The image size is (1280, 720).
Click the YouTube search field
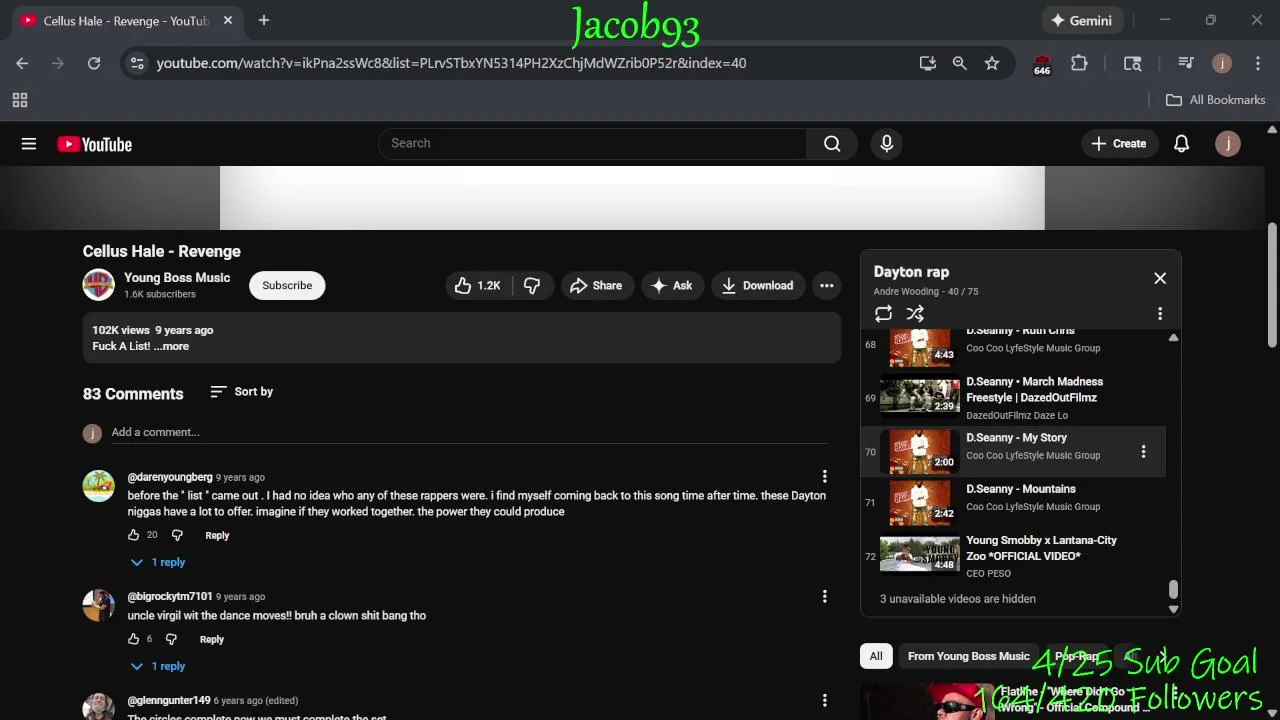click(x=592, y=143)
